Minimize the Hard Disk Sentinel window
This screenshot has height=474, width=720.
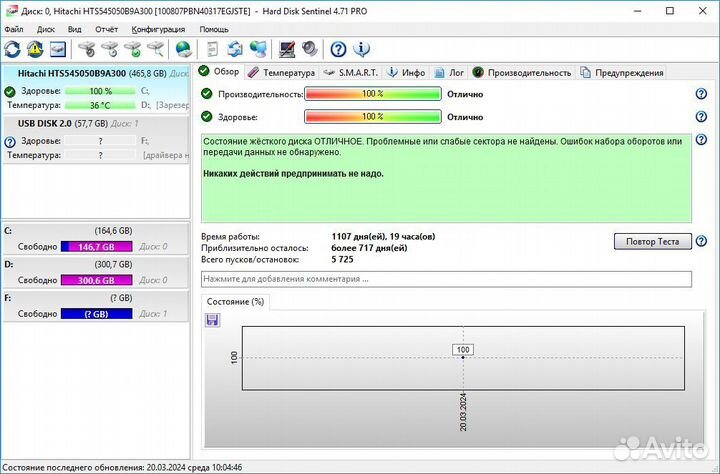(x=637, y=11)
